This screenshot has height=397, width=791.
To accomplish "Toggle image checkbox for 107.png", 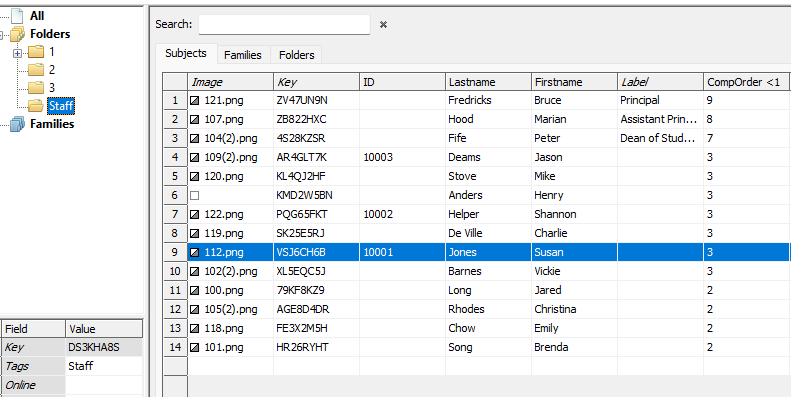I will (x=194, y=120).
